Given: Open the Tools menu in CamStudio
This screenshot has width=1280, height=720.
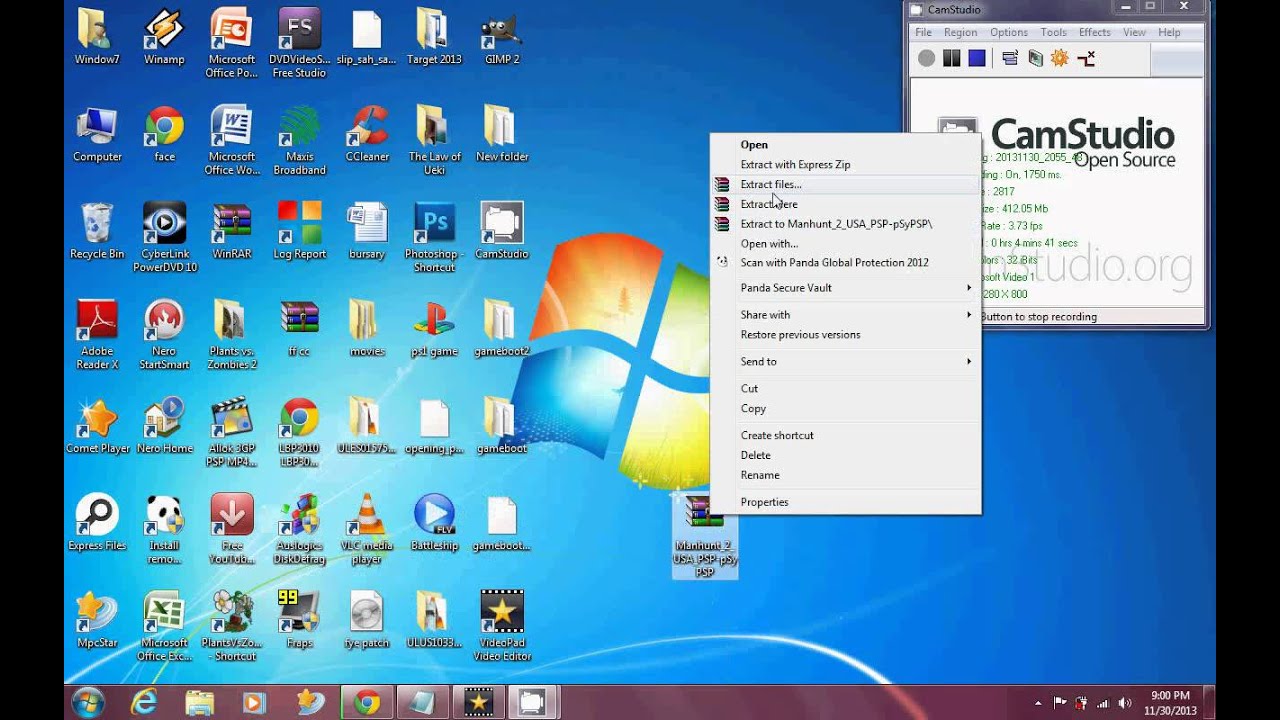Looking at the screenshot, I should pyautogui.click(x=1053, y=32).
